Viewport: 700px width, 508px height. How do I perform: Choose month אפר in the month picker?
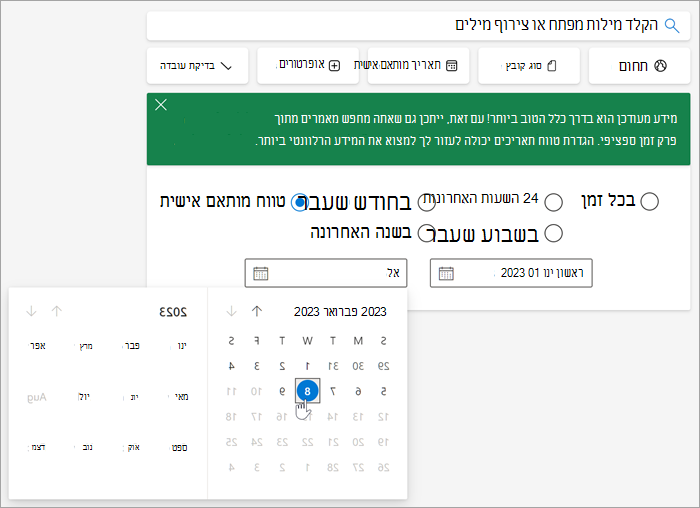(x=37, y=346)
